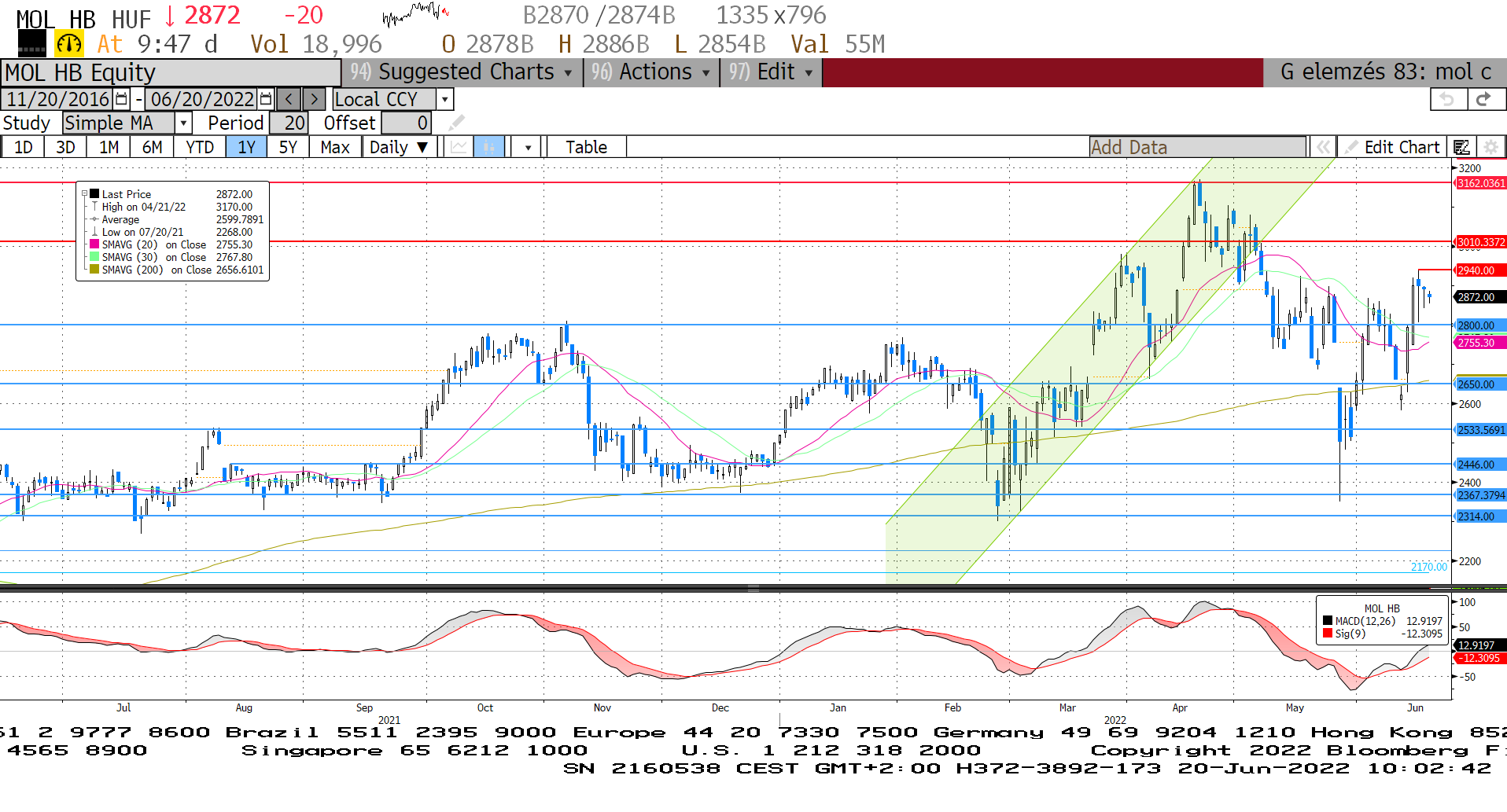Collapse the price legend box toggle
Screen dimensions: 1507x812
pyautogui.click(x=85, y=193)
